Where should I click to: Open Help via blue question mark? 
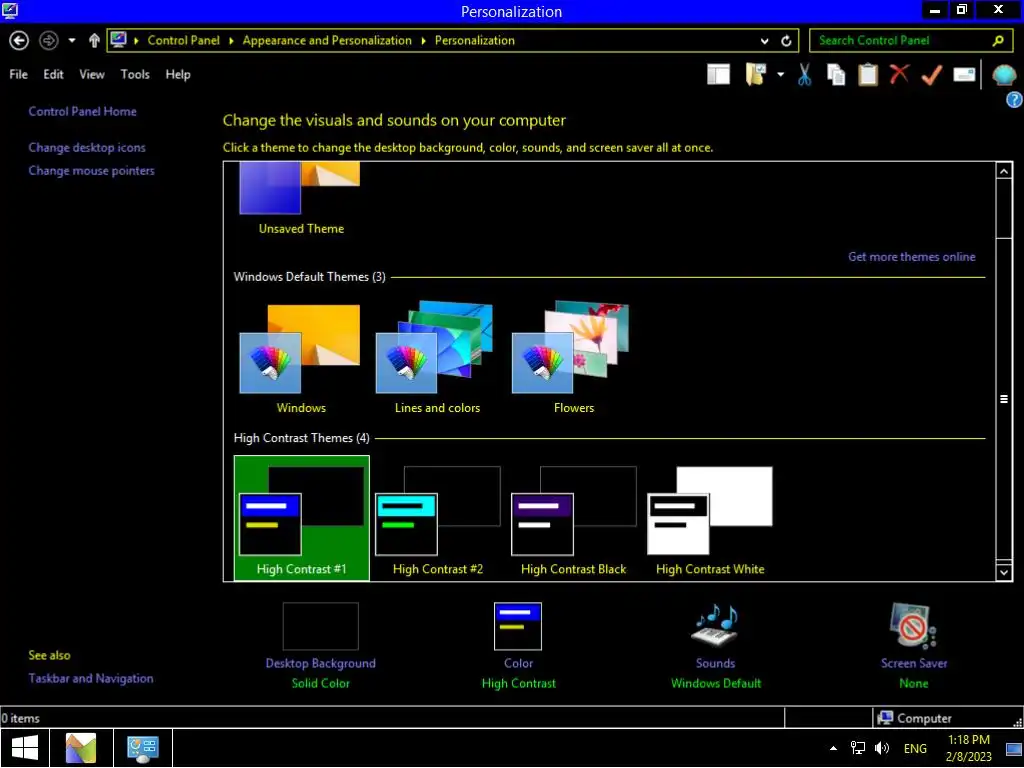point(1014,100)
